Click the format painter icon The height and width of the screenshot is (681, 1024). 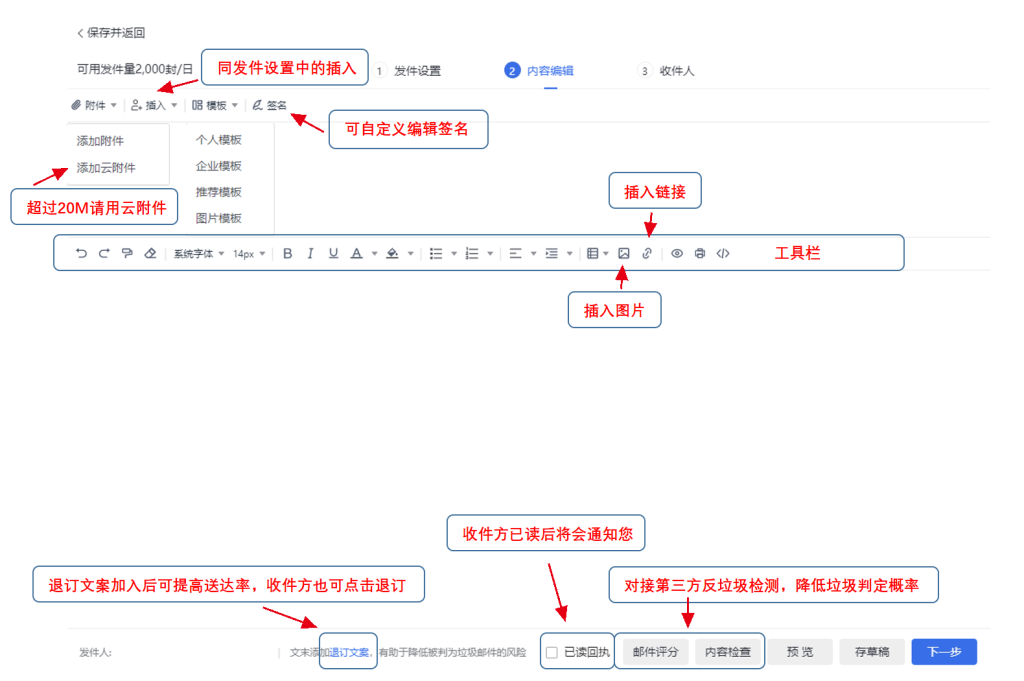(x=127, y=254)
